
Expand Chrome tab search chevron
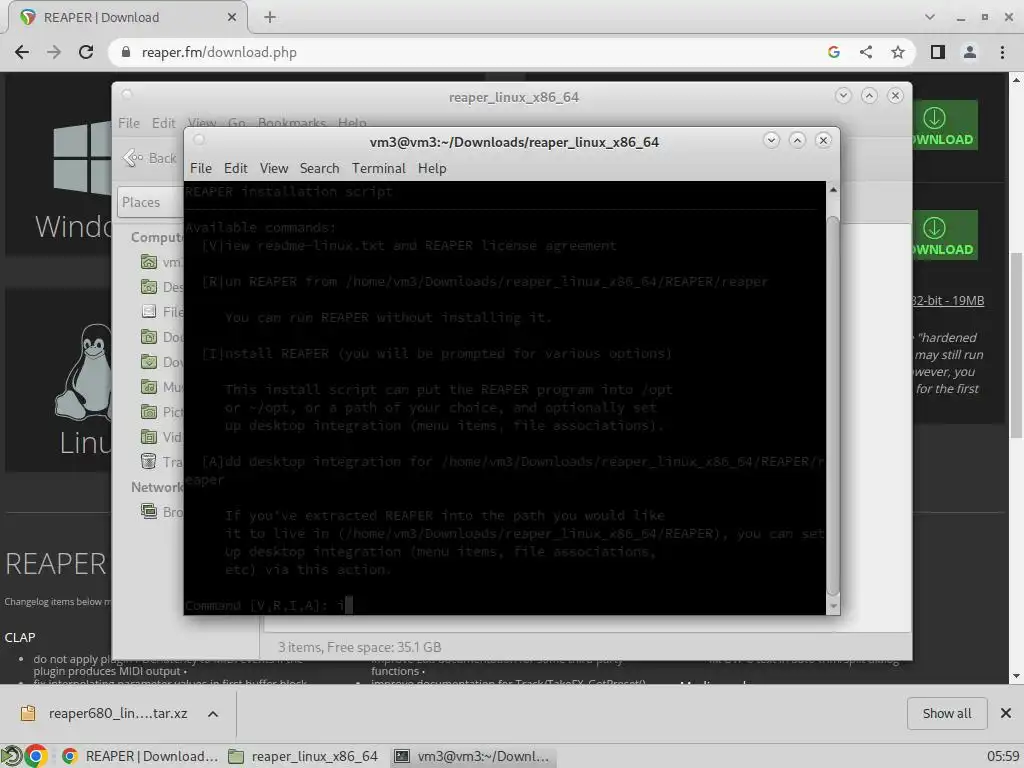930,18
